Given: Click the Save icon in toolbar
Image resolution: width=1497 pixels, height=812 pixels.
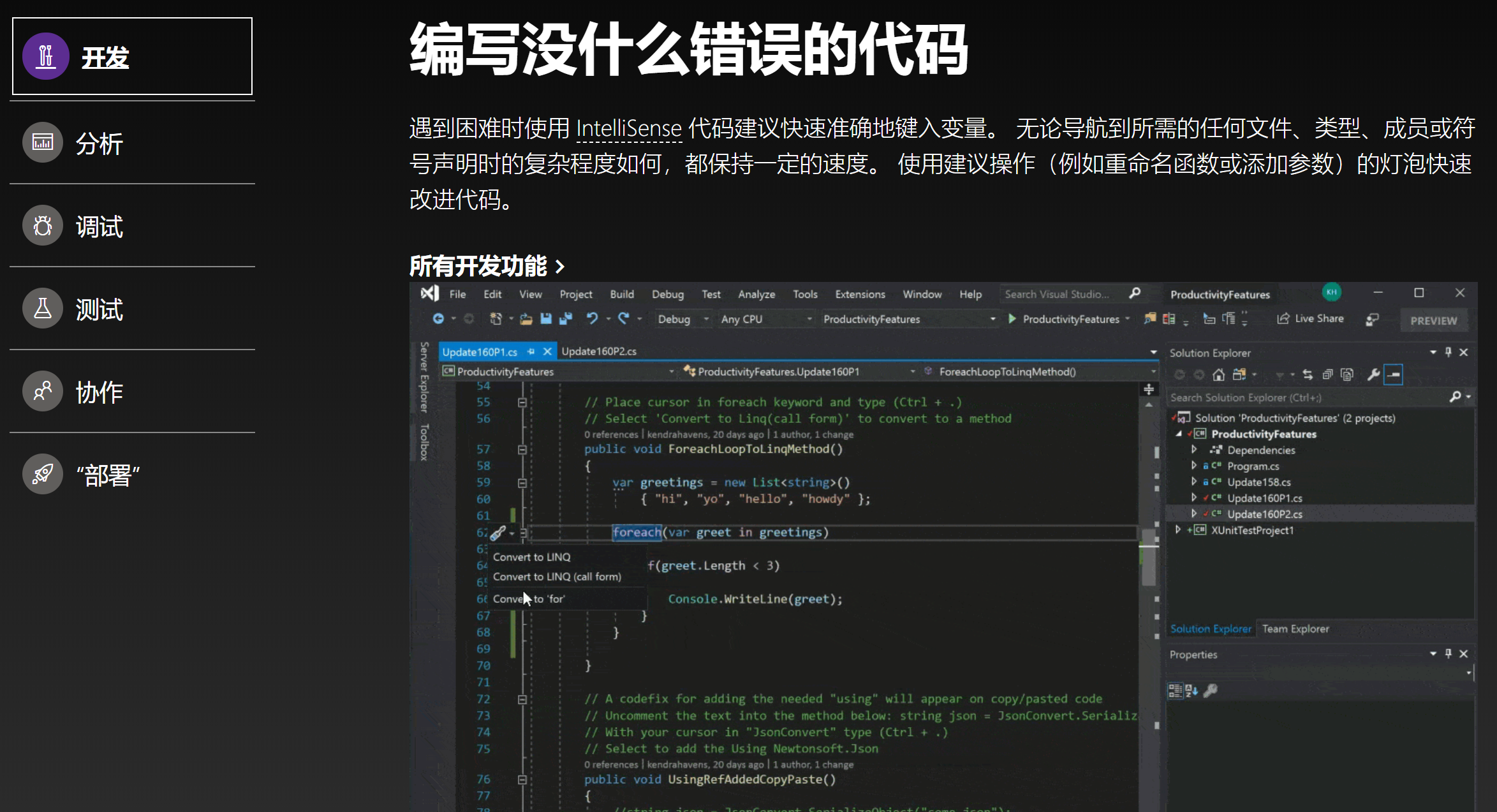Looking at the screenshot, I should point(546,318).
